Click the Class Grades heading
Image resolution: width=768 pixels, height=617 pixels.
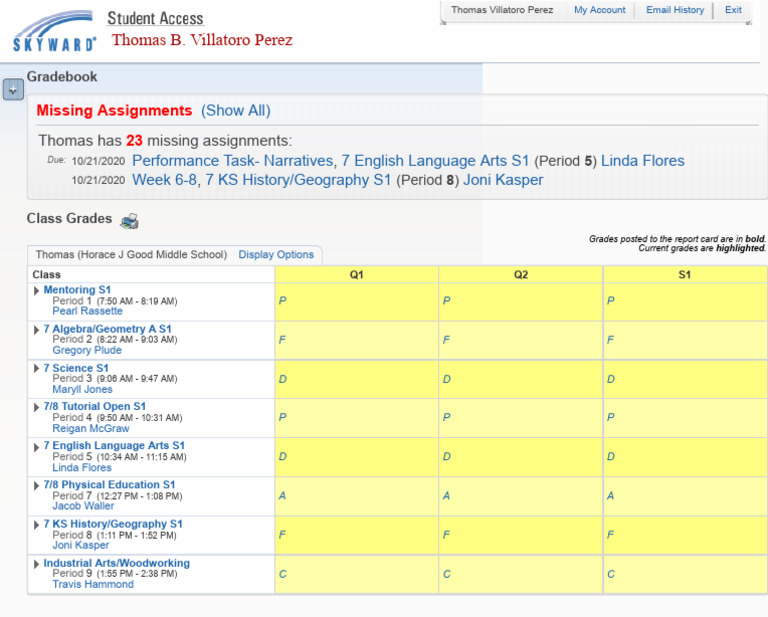70,218
